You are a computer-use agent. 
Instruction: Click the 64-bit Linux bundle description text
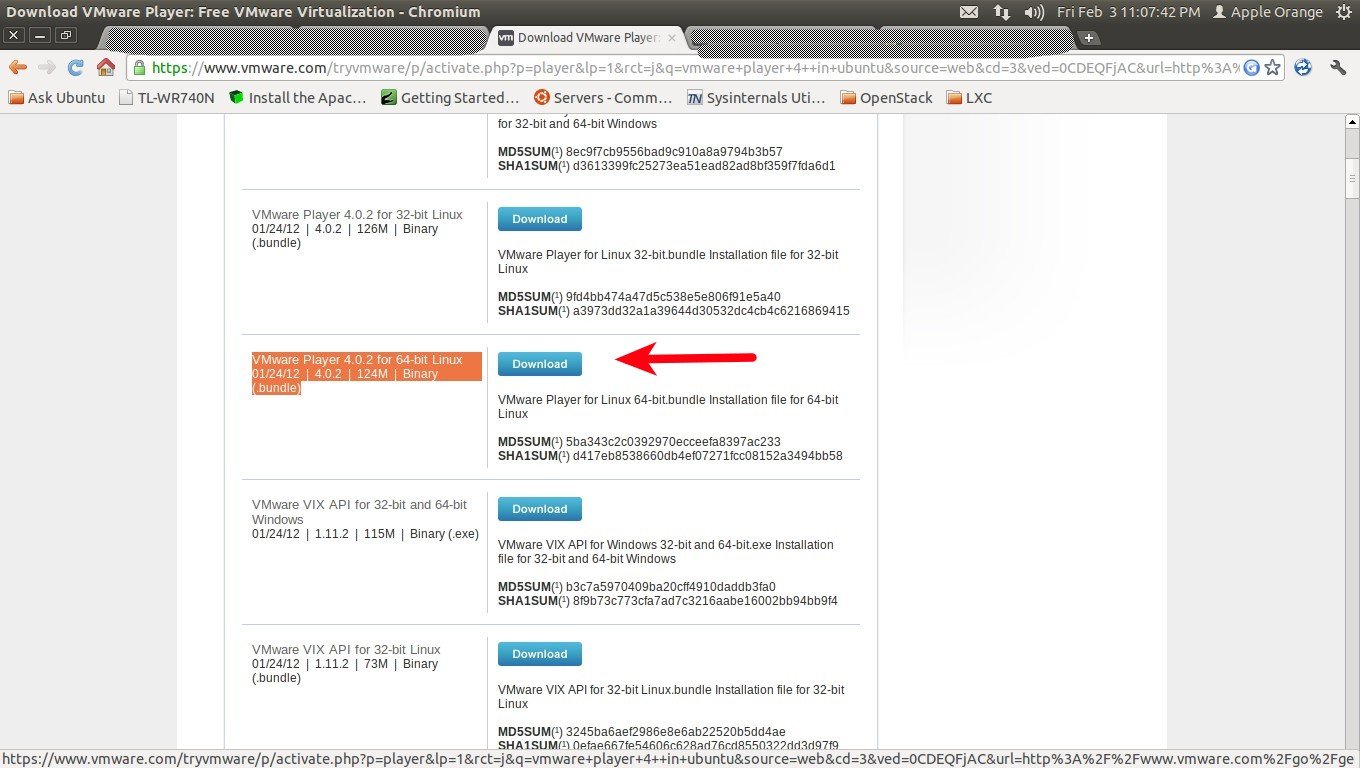(x=668, y=407)
